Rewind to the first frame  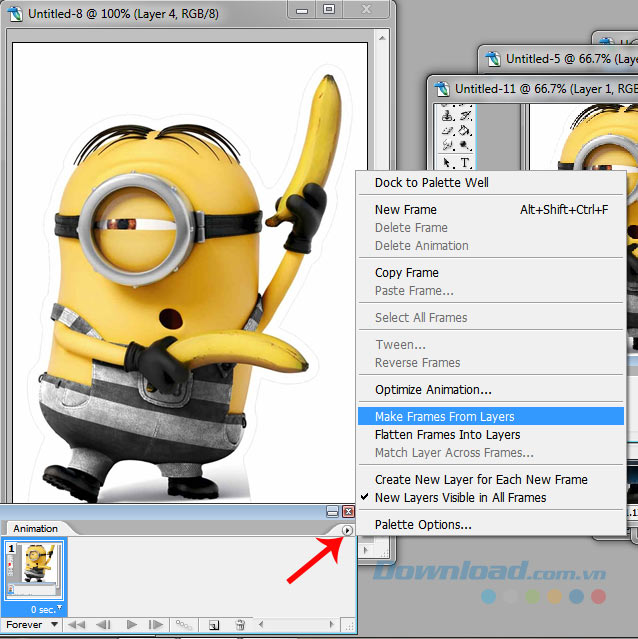click(x=76, y=625)
